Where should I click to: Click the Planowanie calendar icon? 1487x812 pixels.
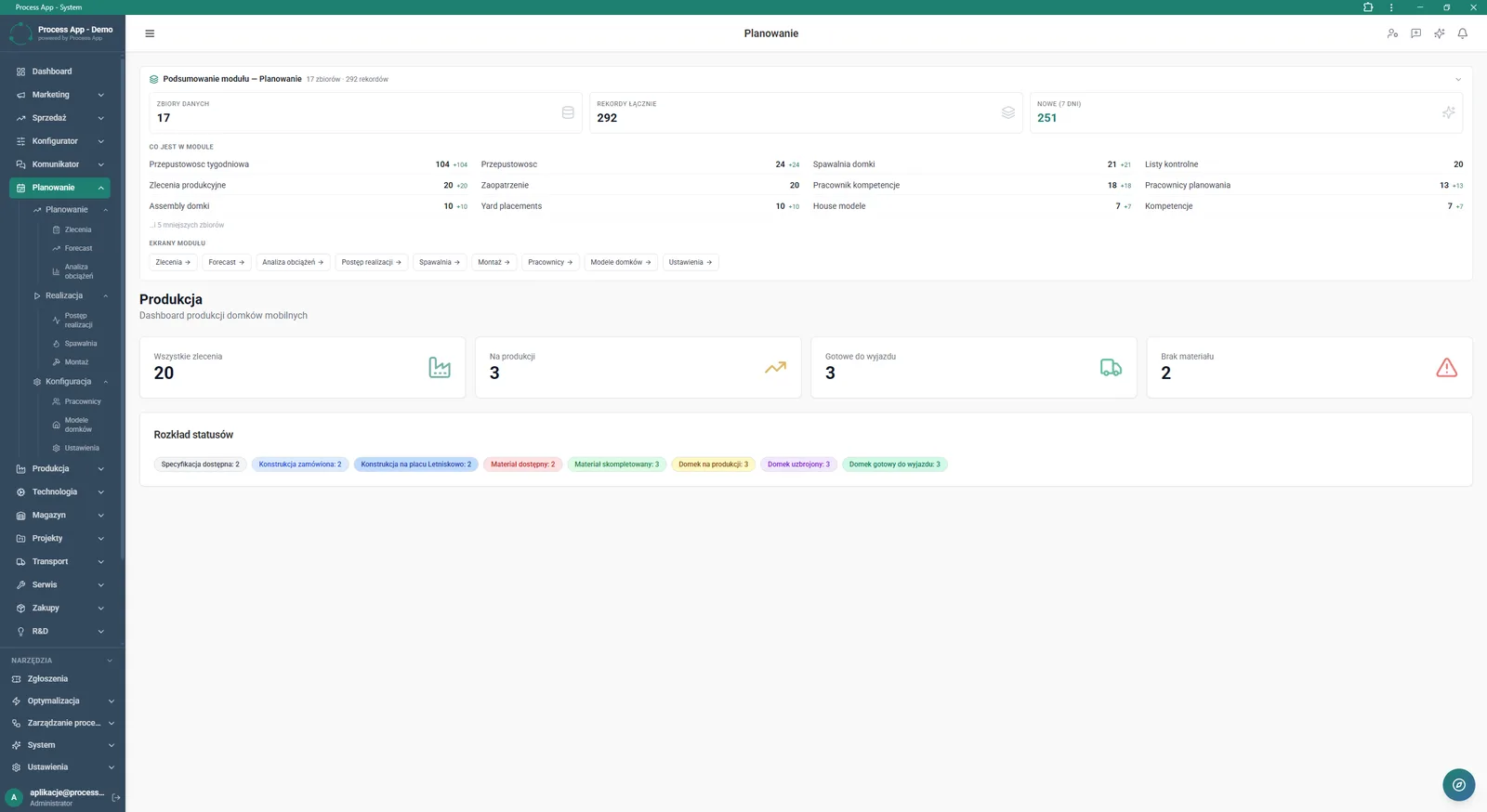click(20, 188)
